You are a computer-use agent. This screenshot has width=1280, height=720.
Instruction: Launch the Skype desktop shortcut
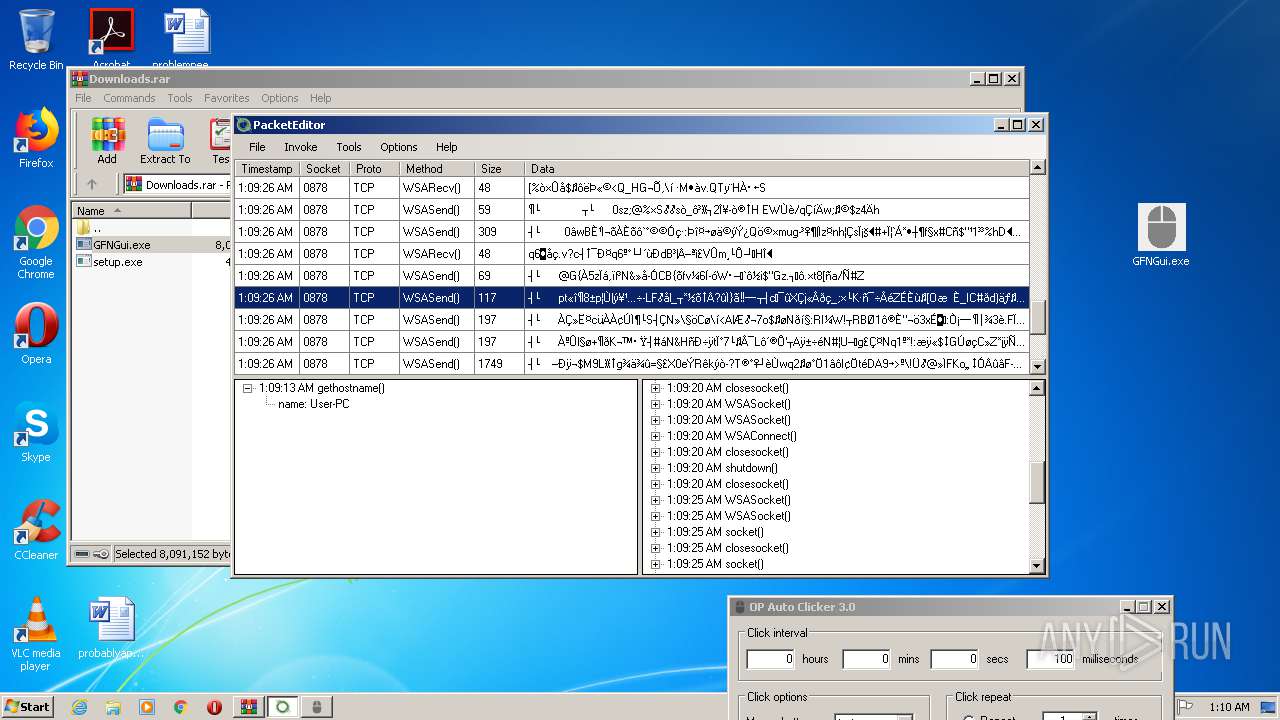click(x=36, y=432)
